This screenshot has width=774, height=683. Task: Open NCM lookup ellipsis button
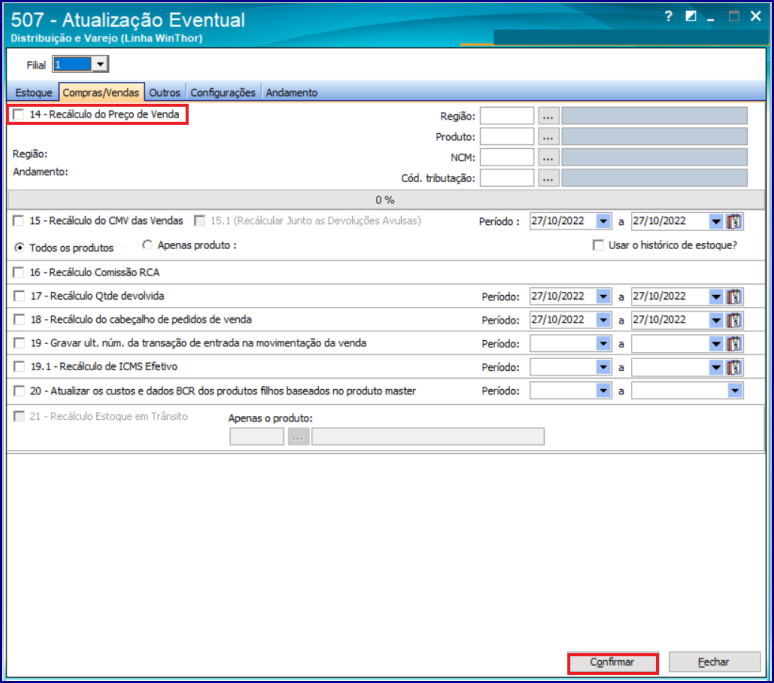pyautogui.click(x=548, y=157)
